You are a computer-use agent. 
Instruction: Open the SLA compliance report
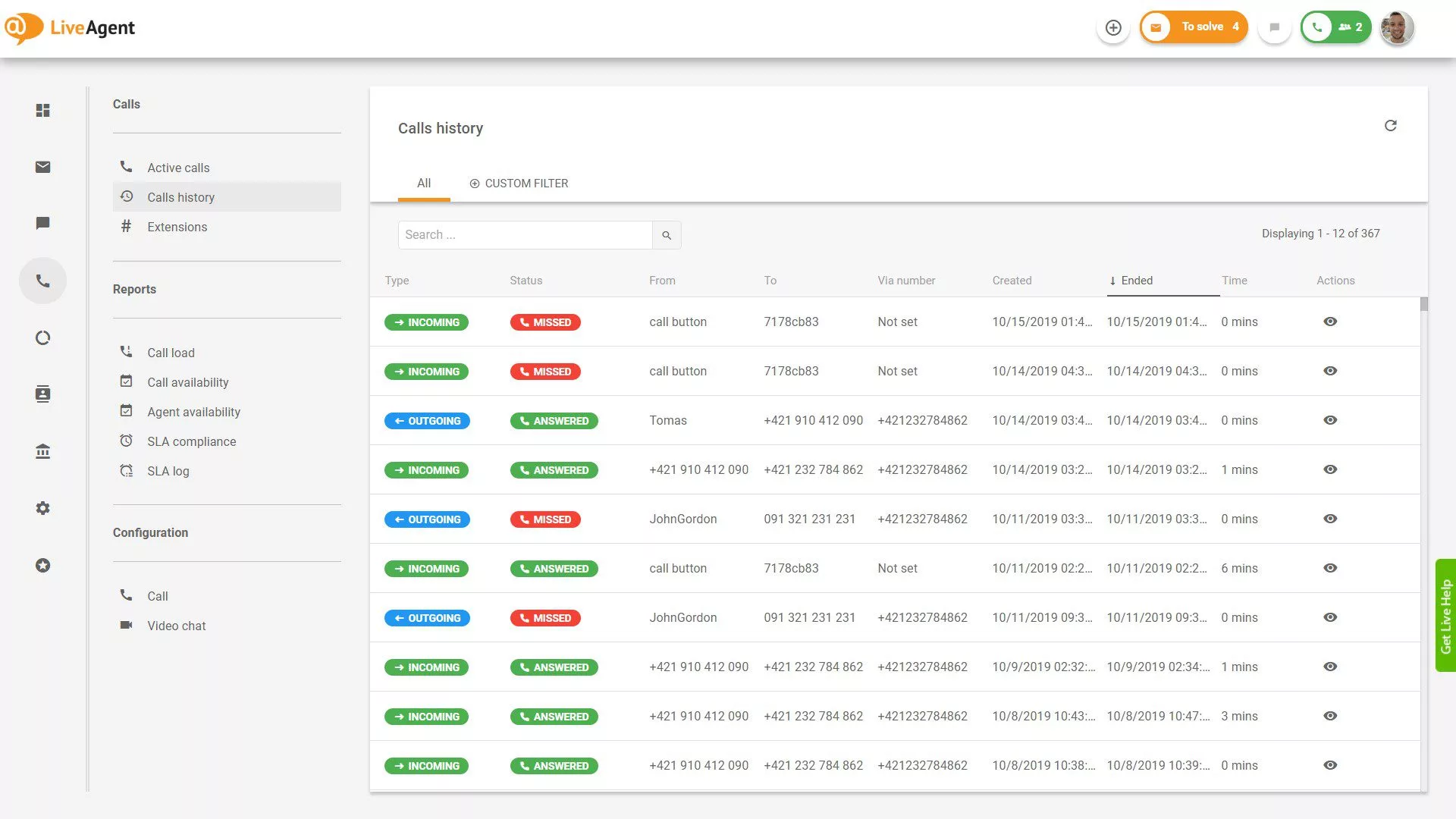pos(192,441)
